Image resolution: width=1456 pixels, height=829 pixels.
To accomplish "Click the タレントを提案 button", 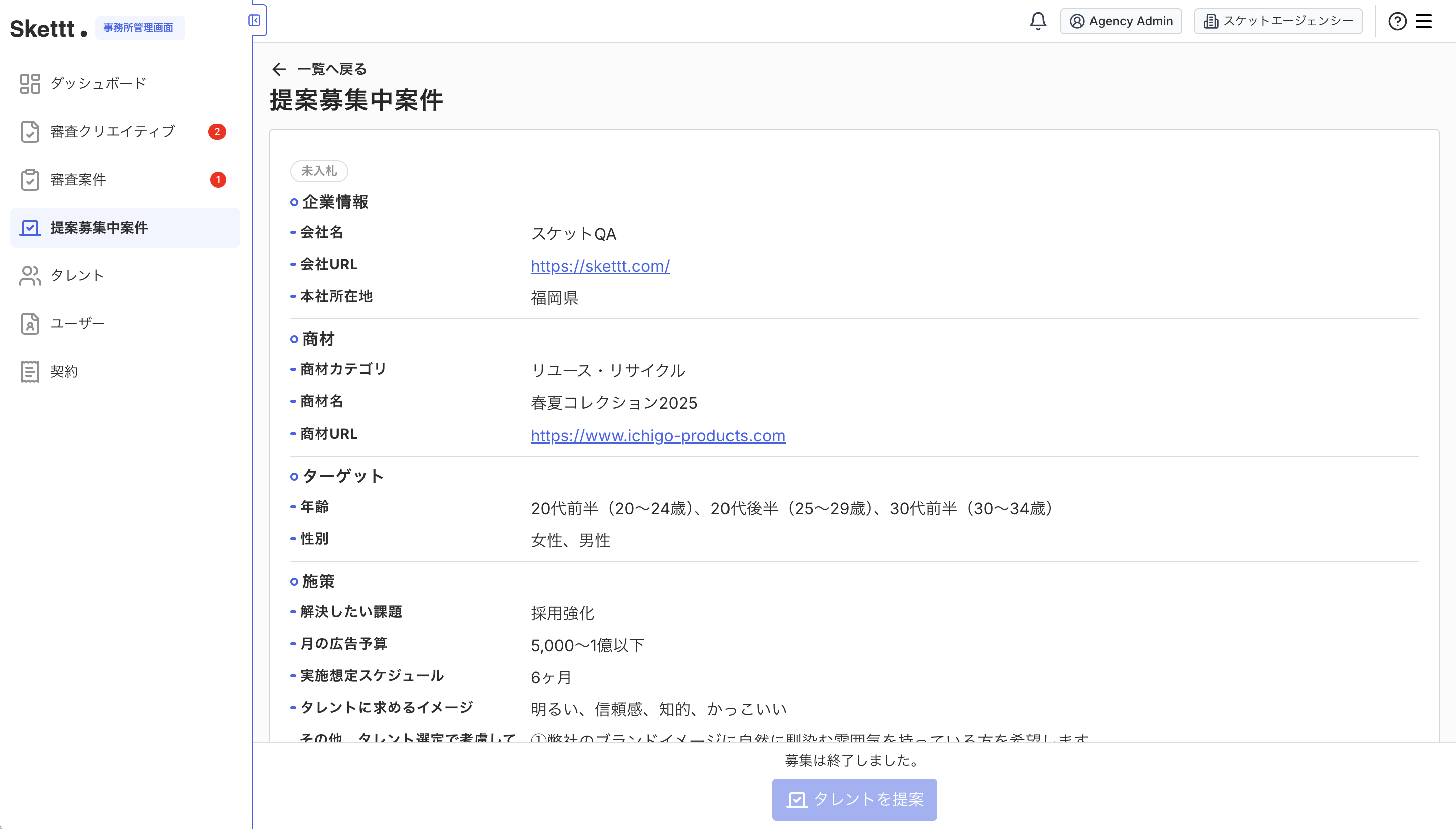I will coord(854,799).
